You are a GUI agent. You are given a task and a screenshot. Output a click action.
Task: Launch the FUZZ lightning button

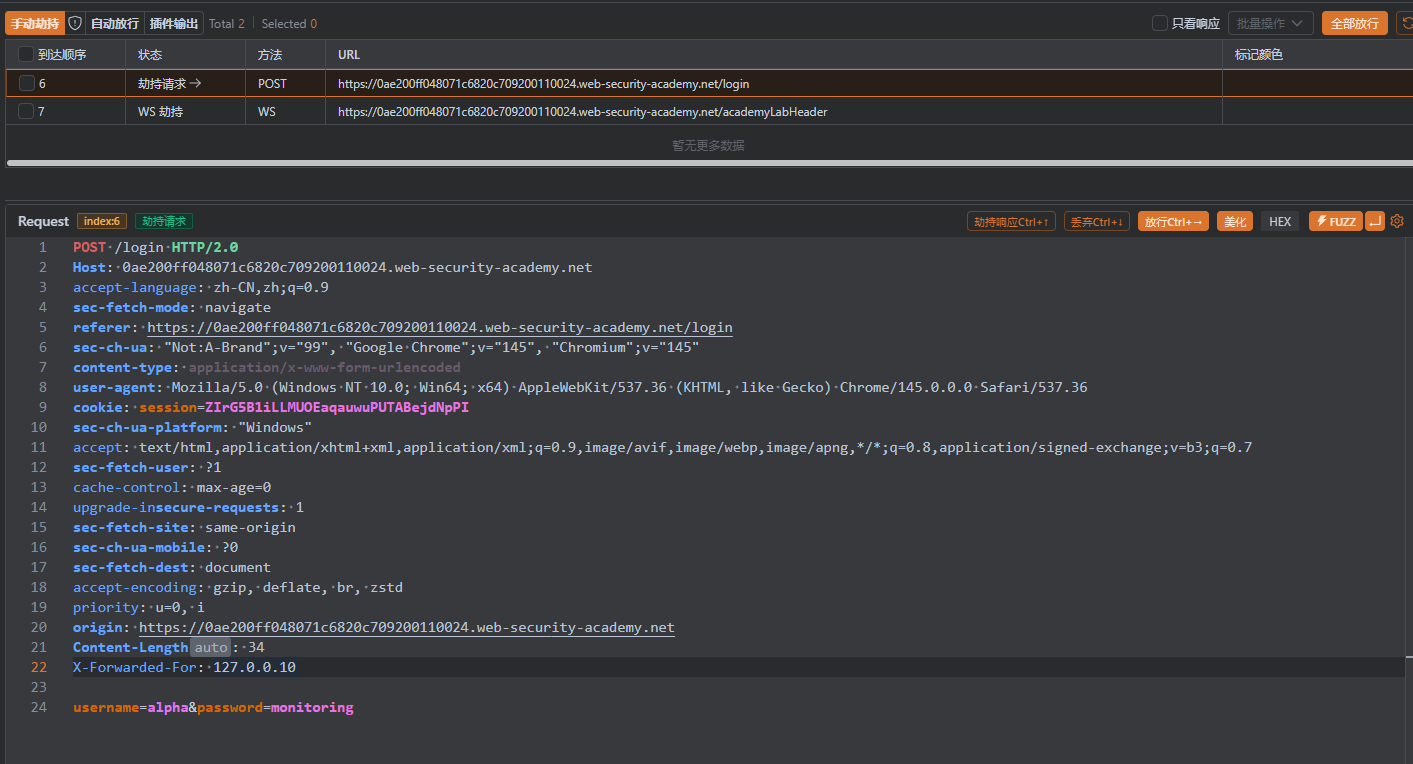pyautogui.click(x=1335, y=221)
